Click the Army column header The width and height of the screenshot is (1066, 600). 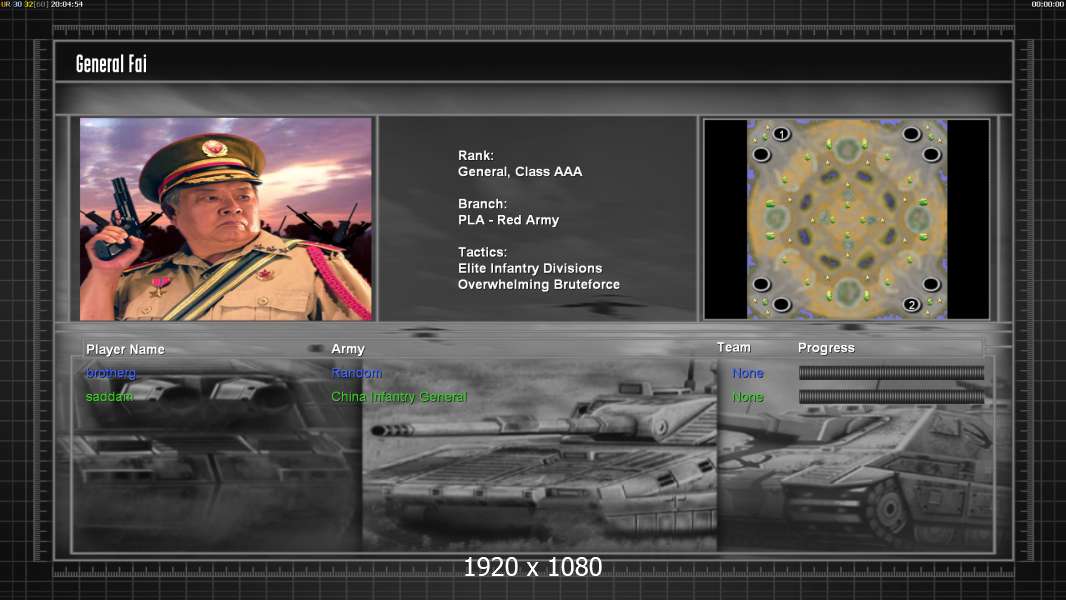[348, 349]
